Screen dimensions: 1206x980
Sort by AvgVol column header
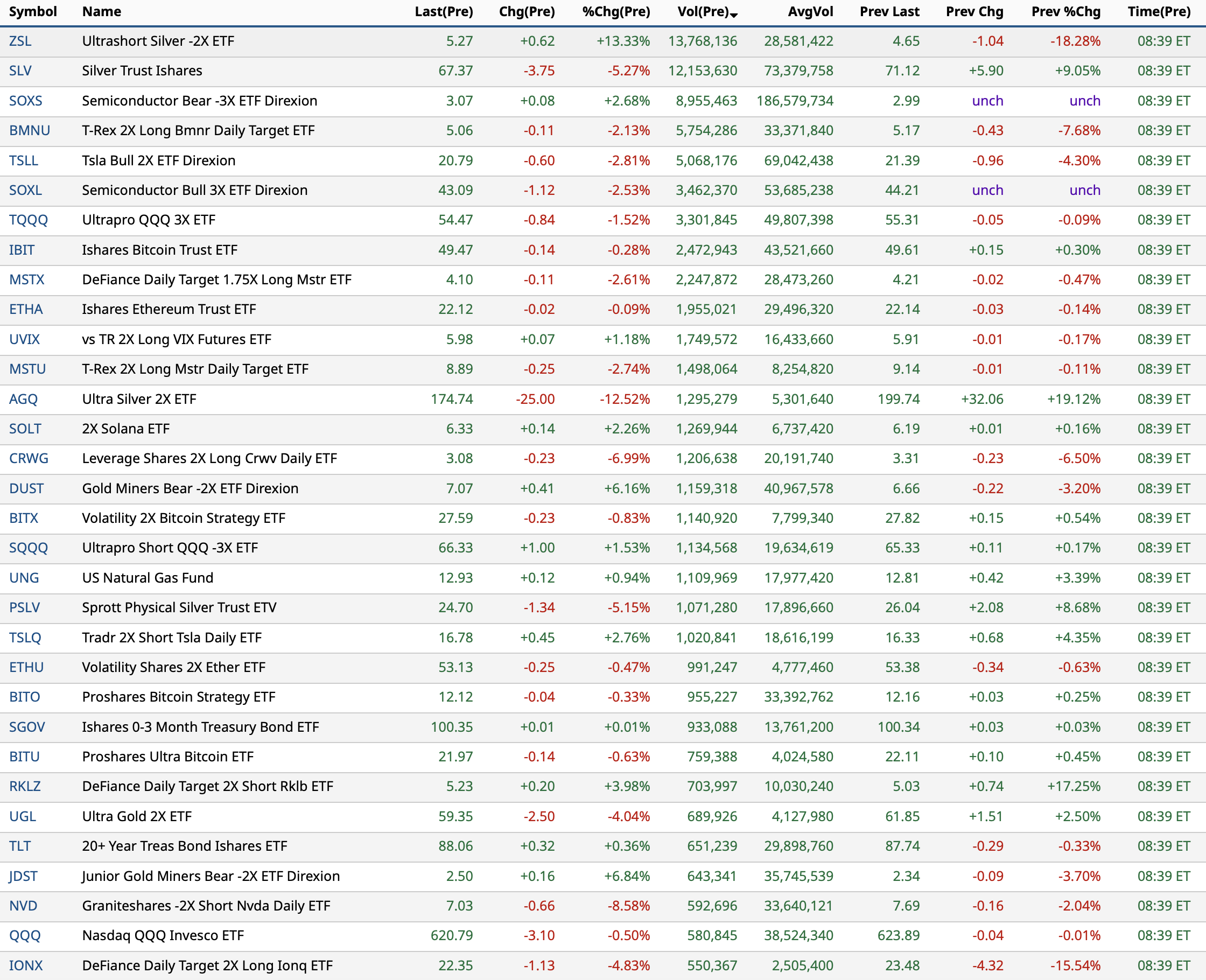(x=810, y=11)
